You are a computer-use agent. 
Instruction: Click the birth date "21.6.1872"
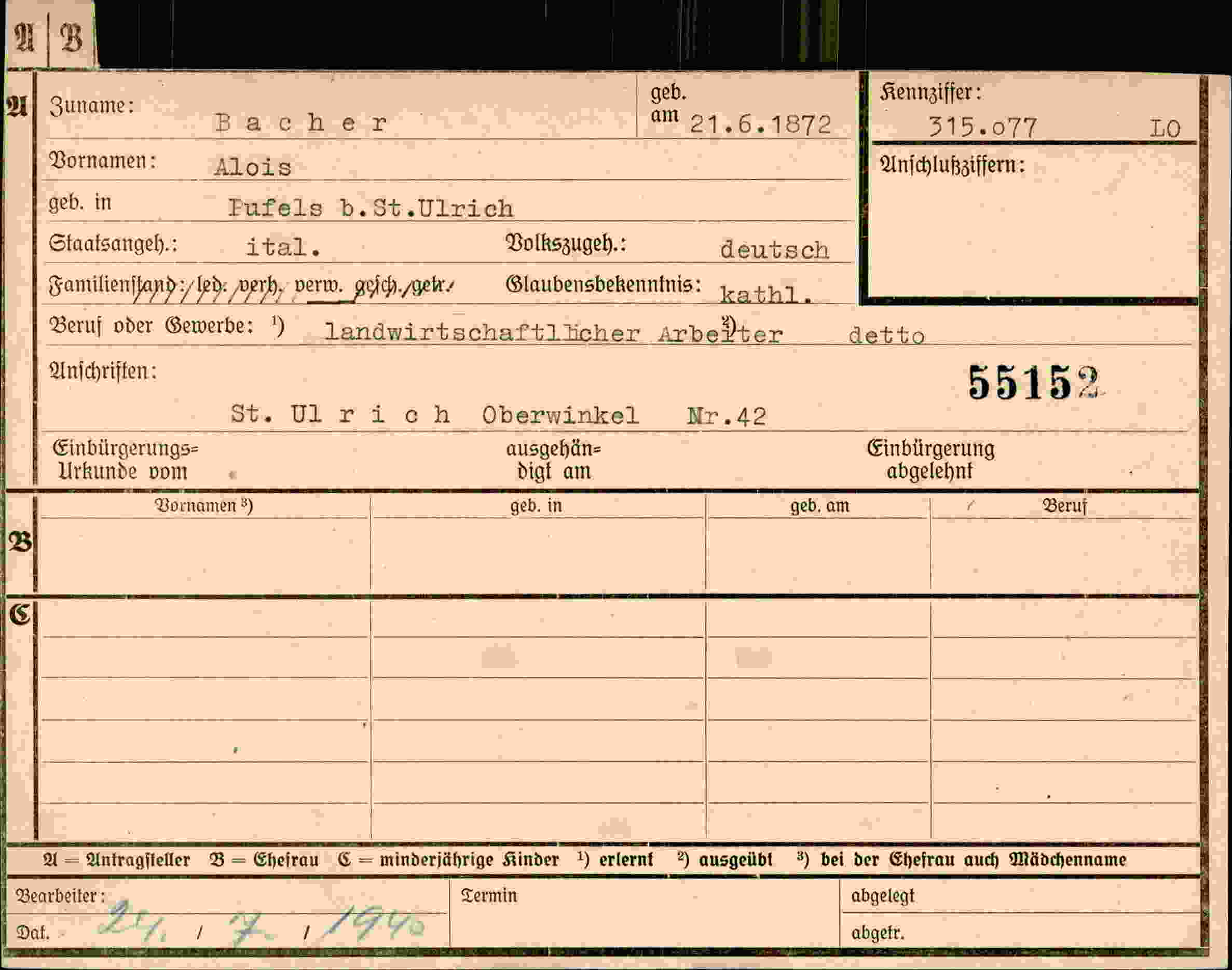[761, 124]
